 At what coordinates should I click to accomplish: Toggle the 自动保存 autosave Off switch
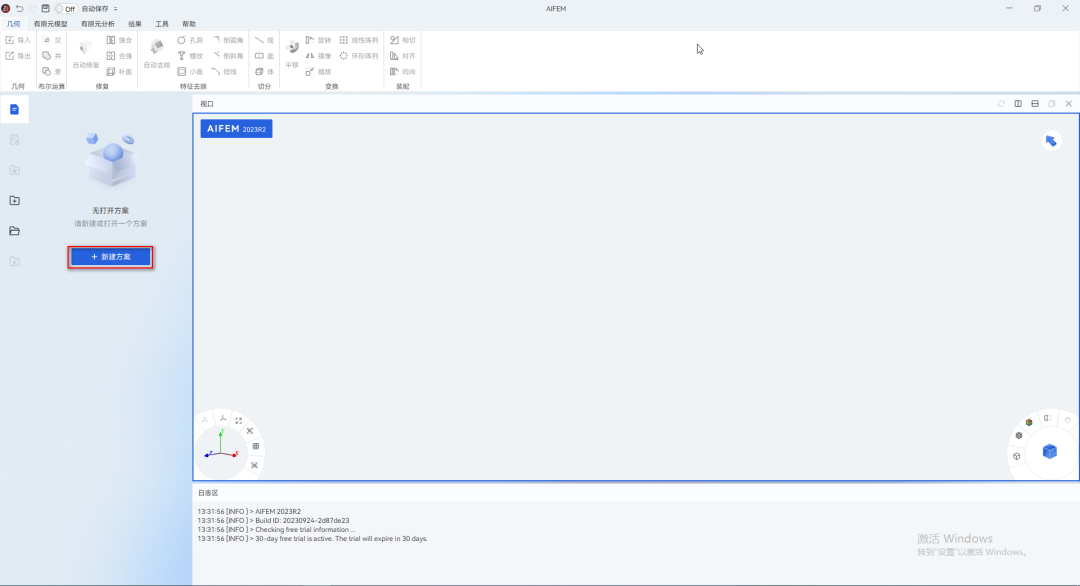[x=66, y=9]
